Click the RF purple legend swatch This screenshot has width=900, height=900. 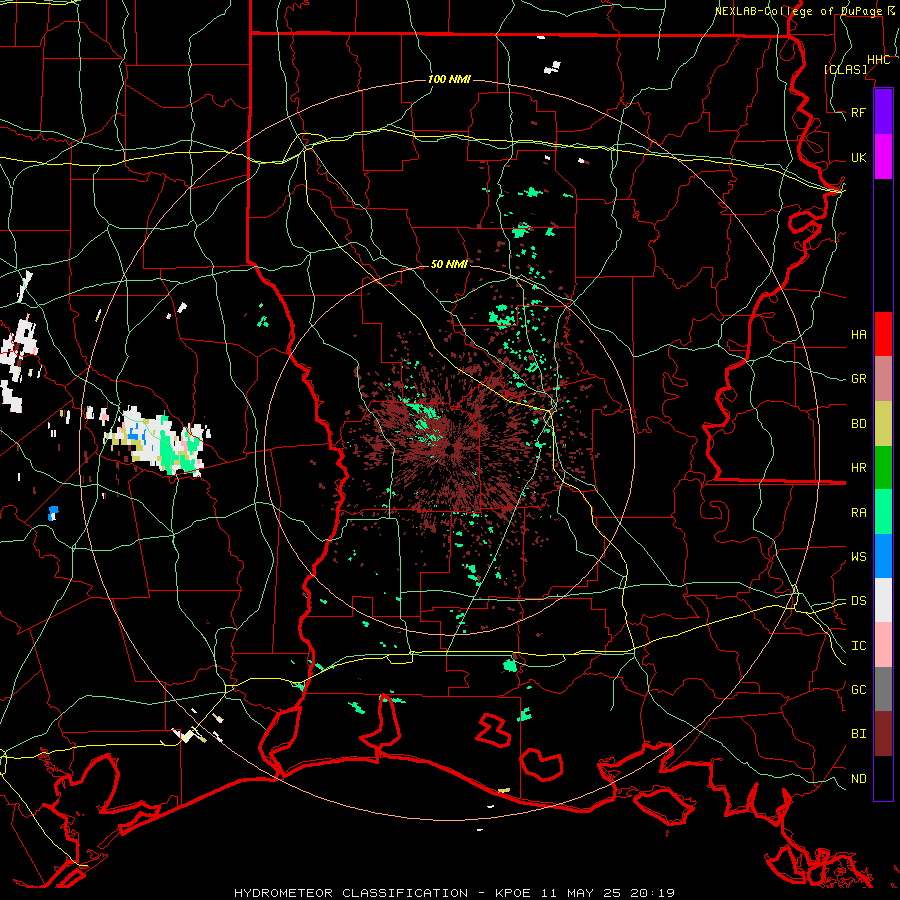click(x=883, y=112)
